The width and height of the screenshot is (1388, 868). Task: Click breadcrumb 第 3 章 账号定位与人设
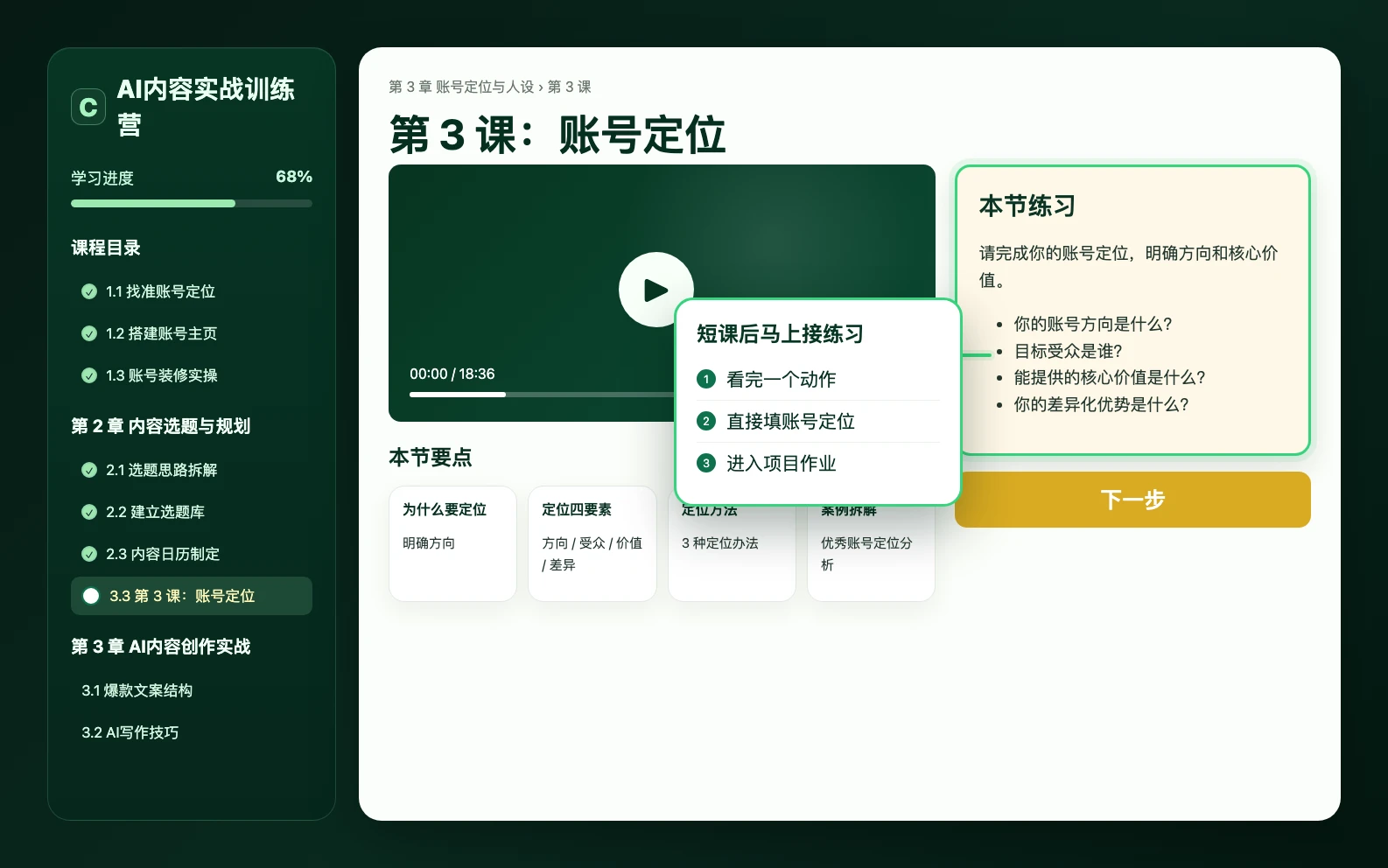click(x=461, y=87)
